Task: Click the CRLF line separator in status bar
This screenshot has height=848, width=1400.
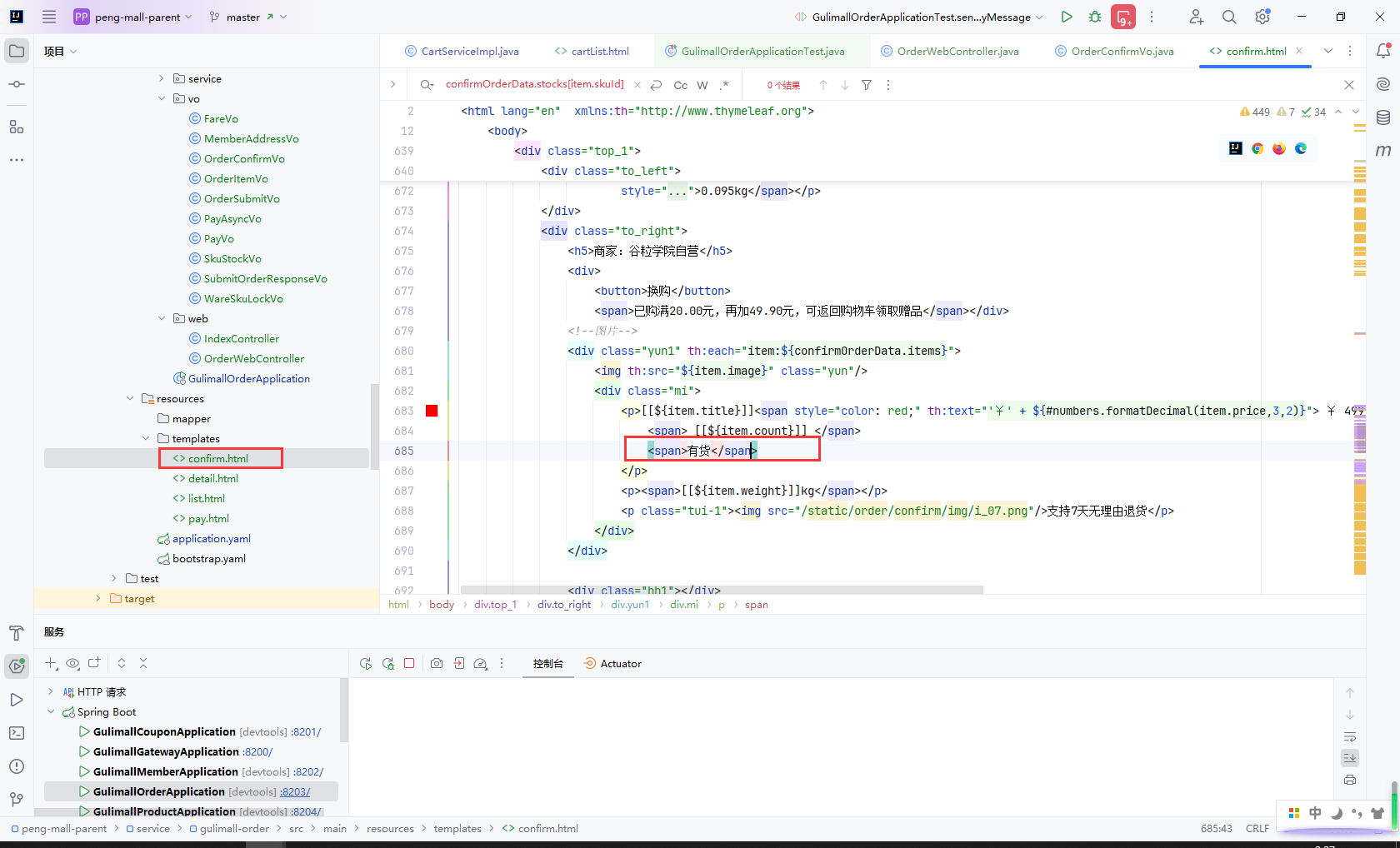Action: 1257,828
